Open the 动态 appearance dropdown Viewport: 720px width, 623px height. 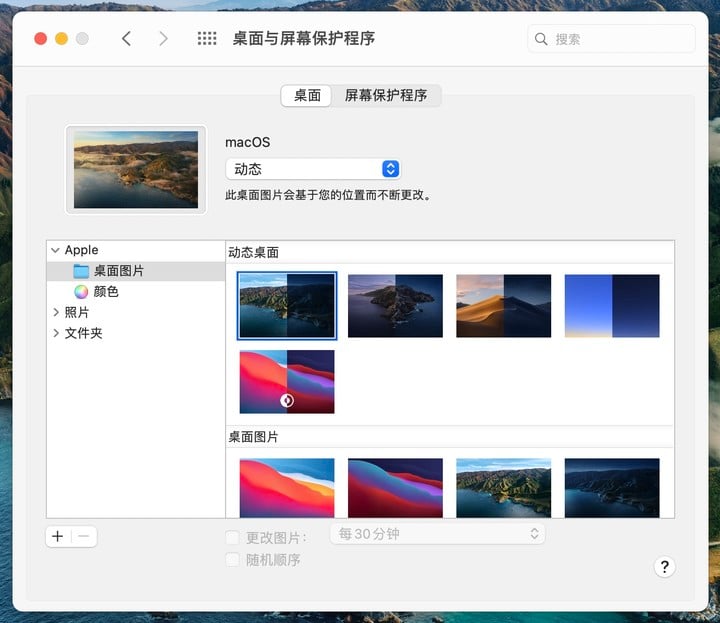click(x=313, y=169)
